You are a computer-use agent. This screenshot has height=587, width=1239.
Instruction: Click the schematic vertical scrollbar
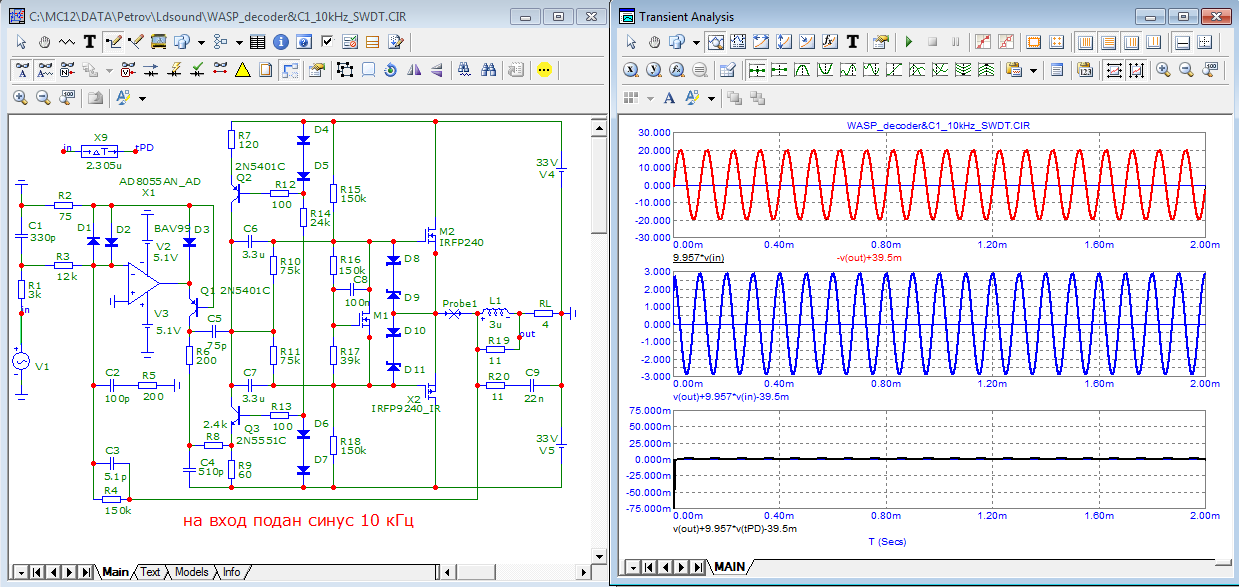(x=597, y=340)
